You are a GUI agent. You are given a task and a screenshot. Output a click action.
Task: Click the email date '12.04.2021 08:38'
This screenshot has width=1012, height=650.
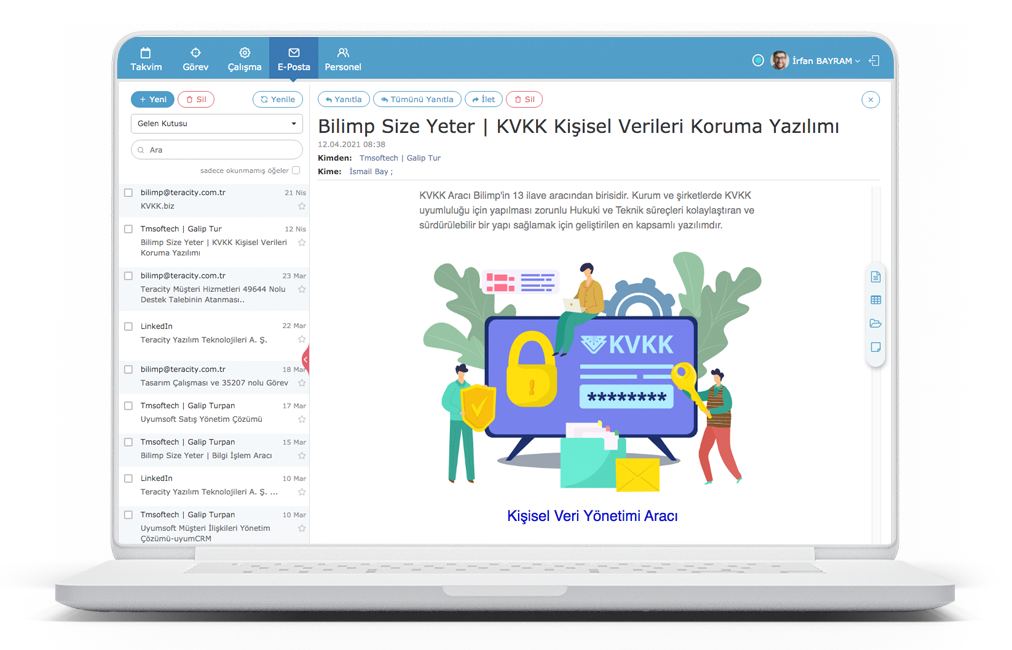tap(351, 145)
